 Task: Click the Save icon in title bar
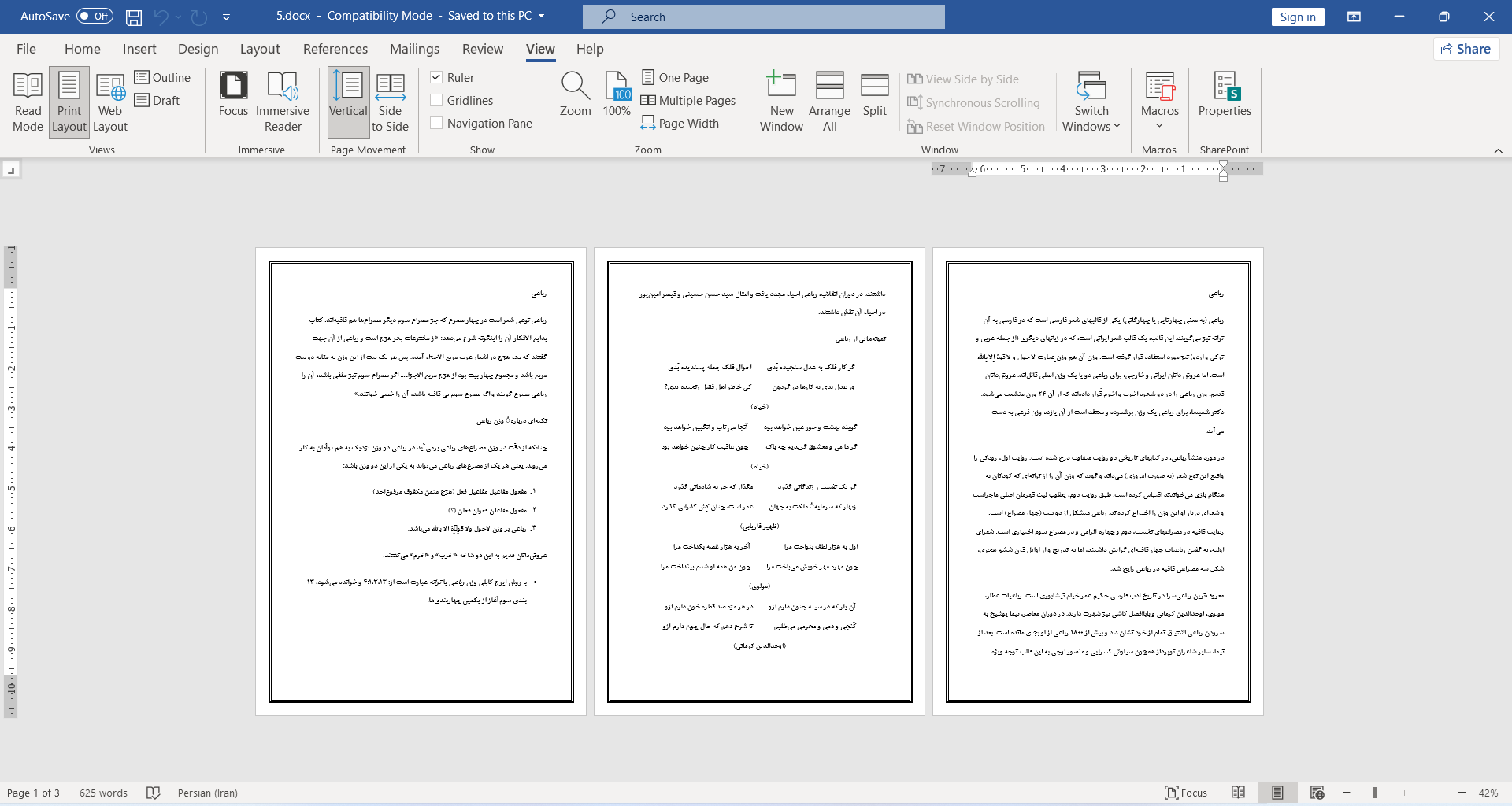(x=134, y=17)
